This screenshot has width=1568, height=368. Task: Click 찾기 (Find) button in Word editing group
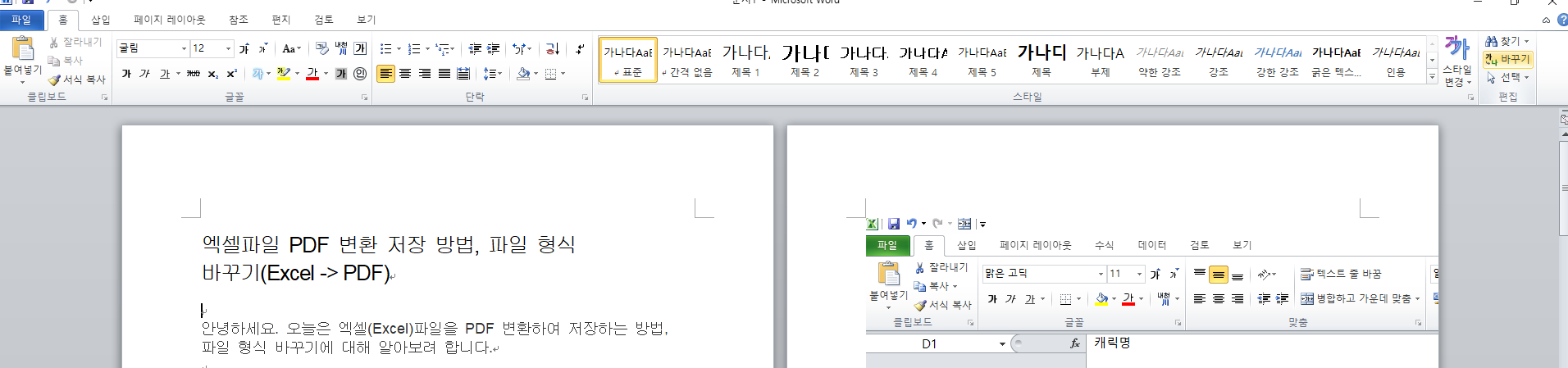tap(1507, 41)
